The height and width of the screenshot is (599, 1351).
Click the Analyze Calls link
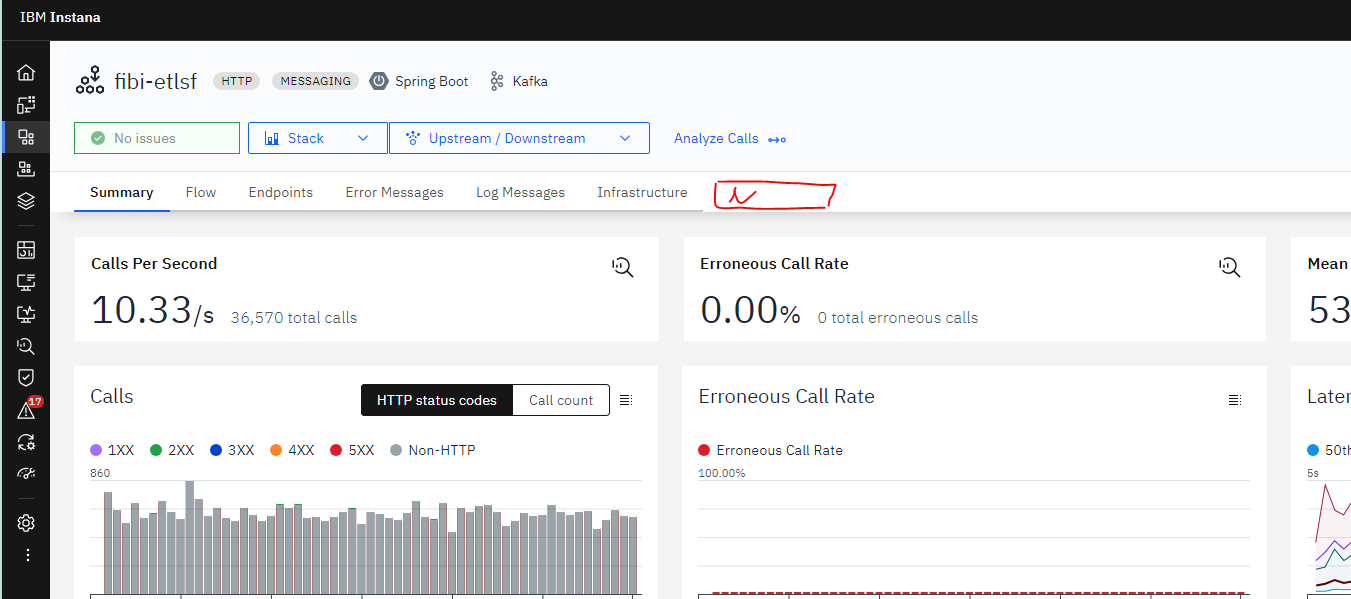pyautogui.click(x=729, y=138)
